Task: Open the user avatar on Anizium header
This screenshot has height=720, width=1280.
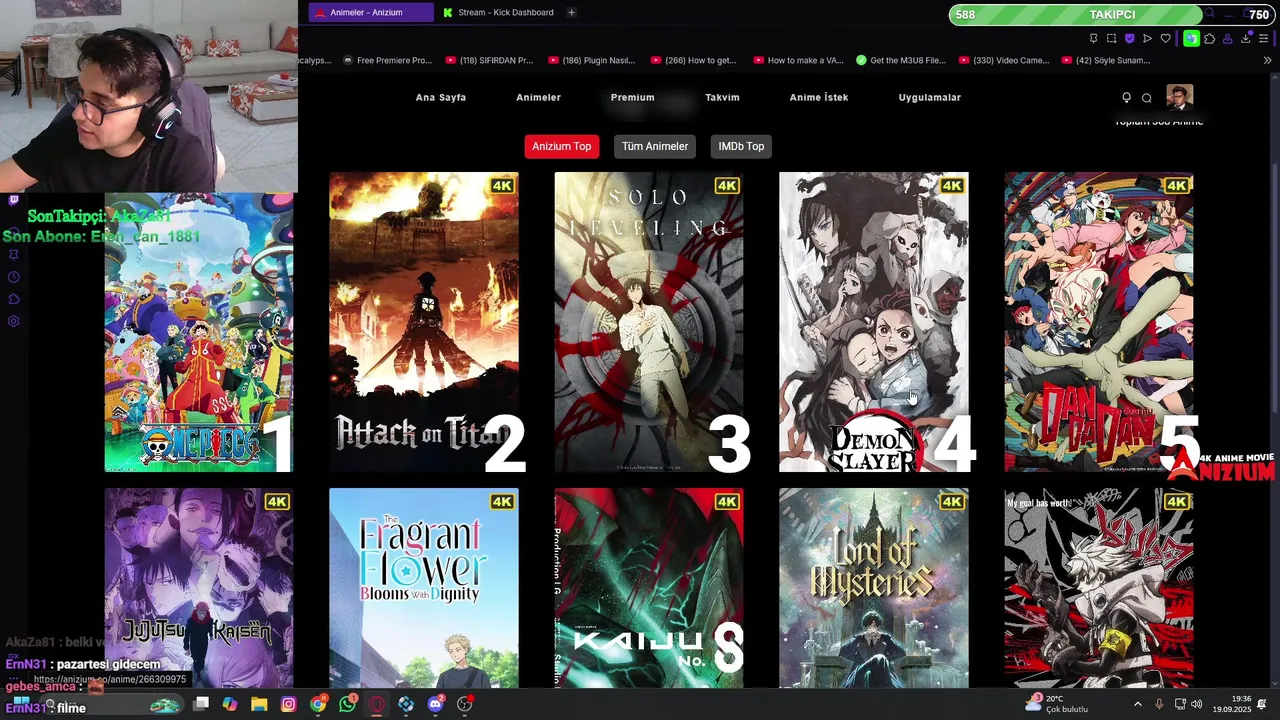Action: click(1180, 97)
